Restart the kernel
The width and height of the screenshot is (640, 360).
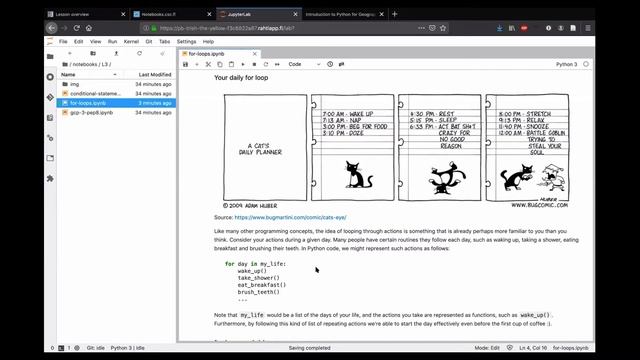[266, 64]
